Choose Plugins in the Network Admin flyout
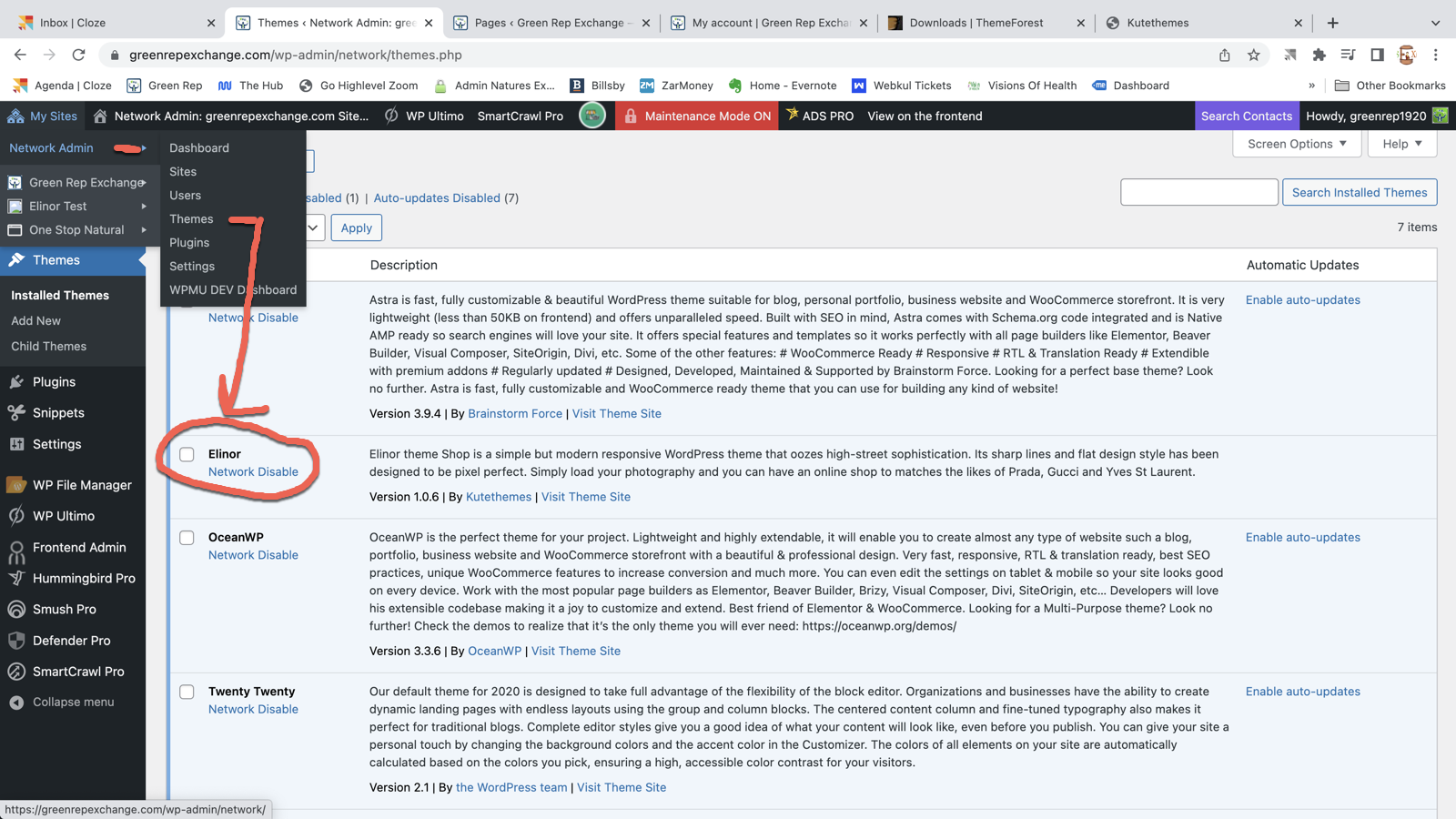This screenshot has width=1456, height=819. tap(189, 242)
